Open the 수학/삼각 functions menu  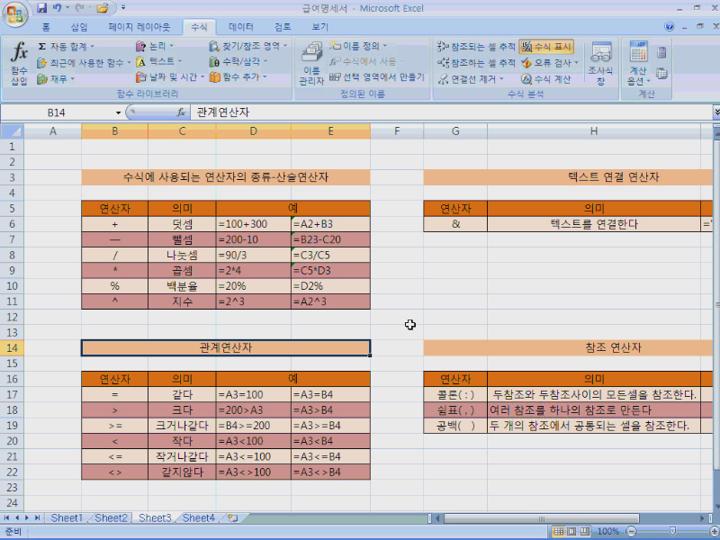coord(238,62)
